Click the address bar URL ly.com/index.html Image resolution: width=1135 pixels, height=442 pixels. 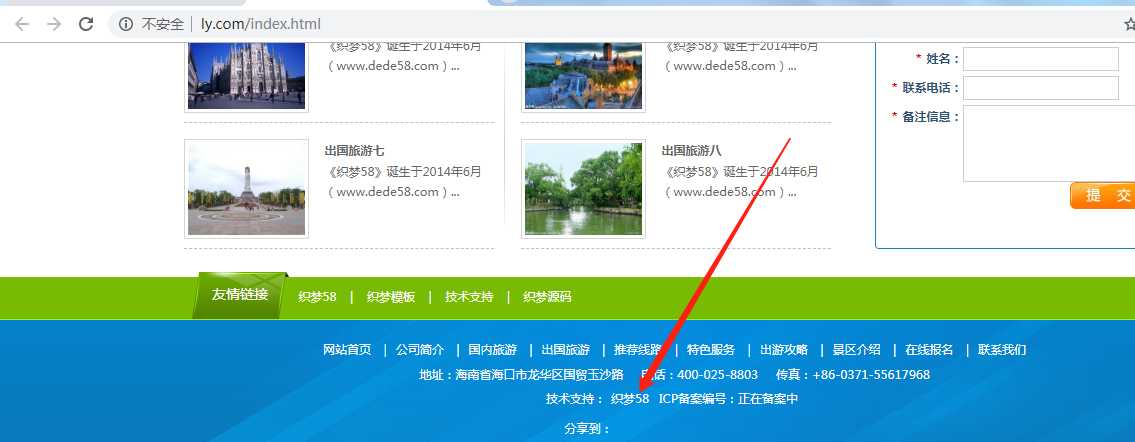[261, 24]
